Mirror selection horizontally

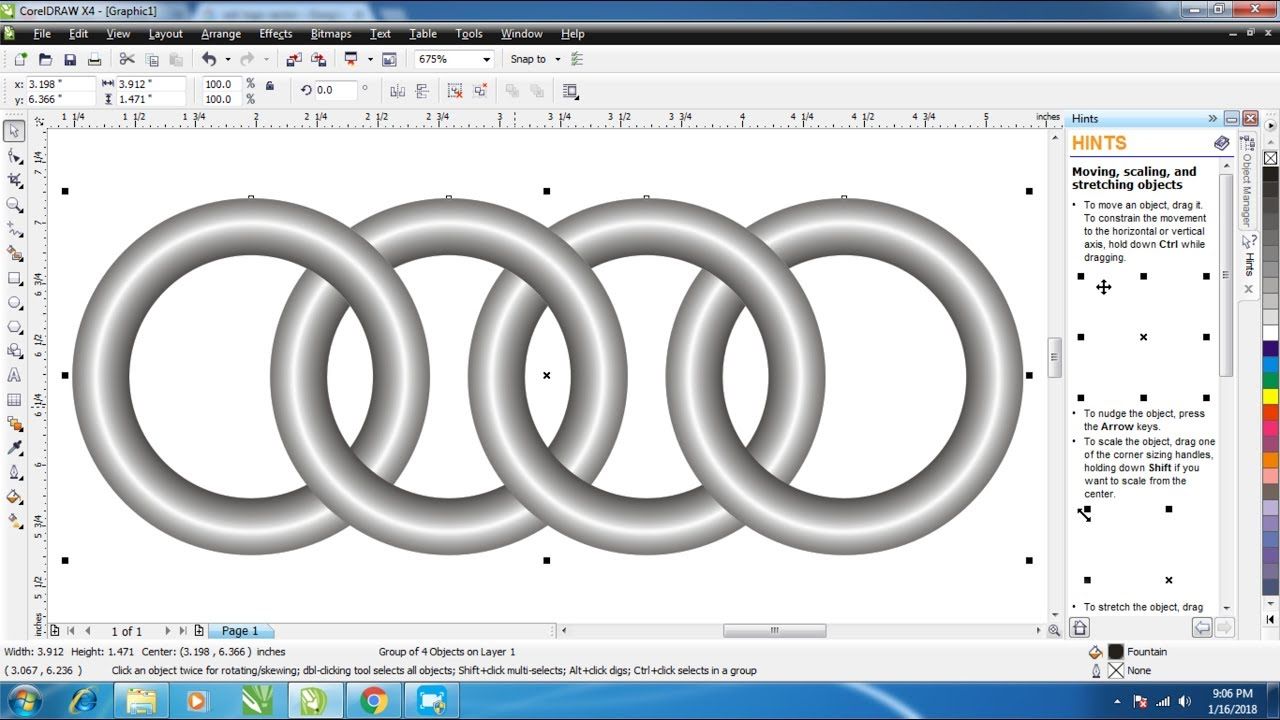[398, 91]
